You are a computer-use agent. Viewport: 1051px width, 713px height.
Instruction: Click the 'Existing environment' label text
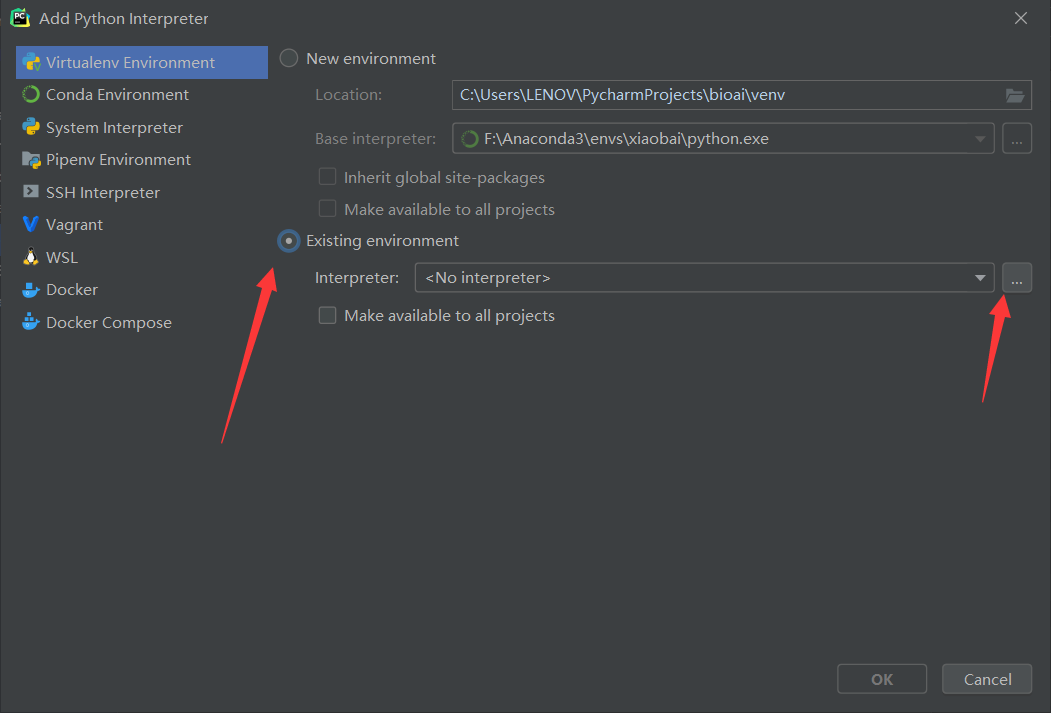[382, 241]
